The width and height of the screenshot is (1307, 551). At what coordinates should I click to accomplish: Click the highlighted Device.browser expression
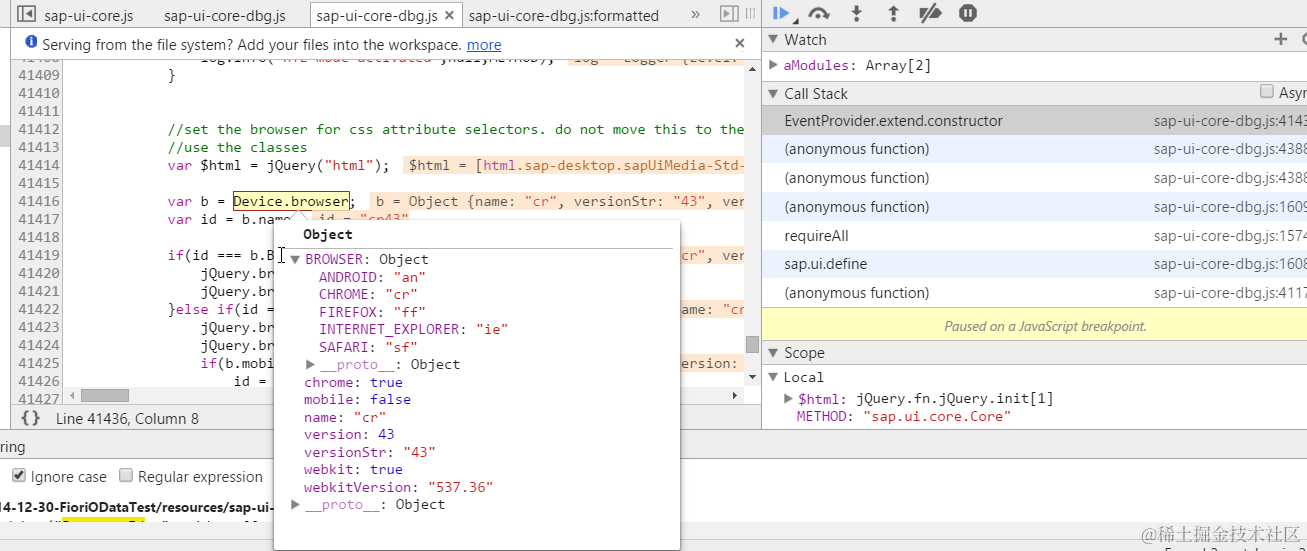point(291,201)
